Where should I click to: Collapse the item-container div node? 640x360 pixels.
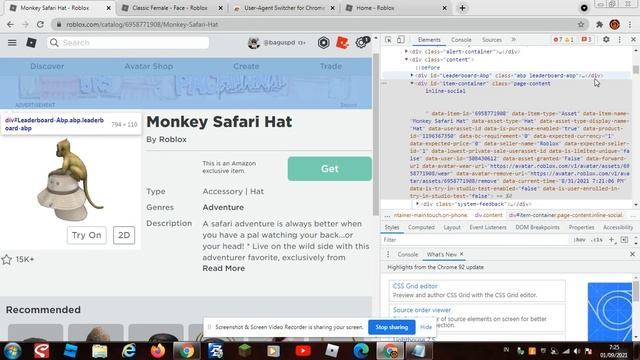[412, 83]
